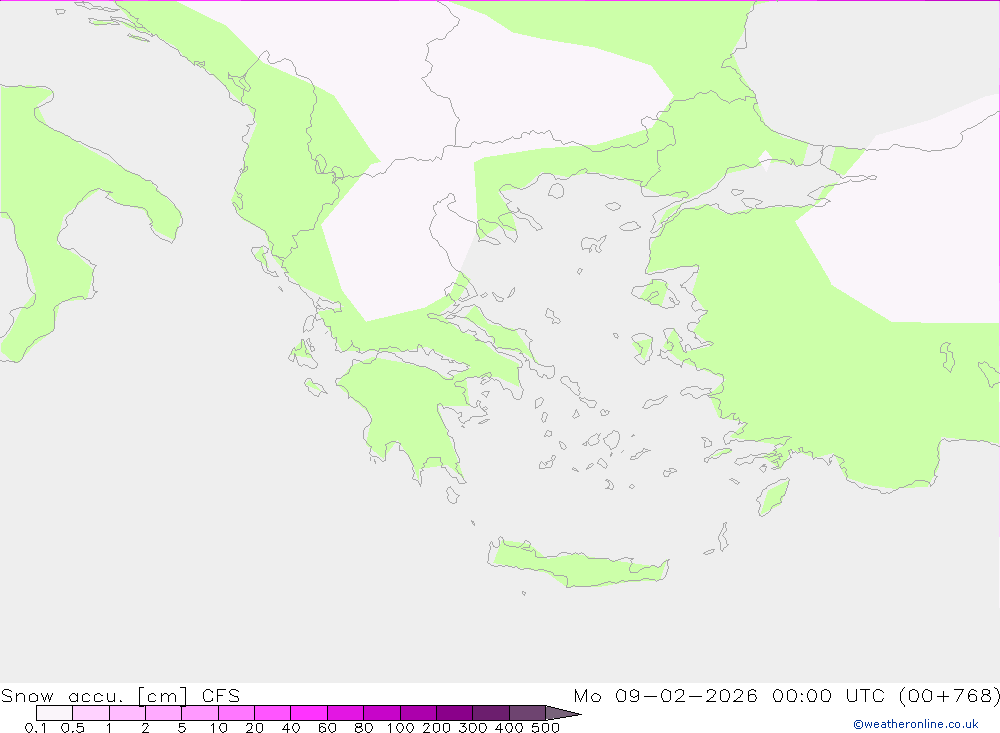Select the 100–200 cm purple legend swatch
1000x733 pixels.
click(x=418, y=713)
